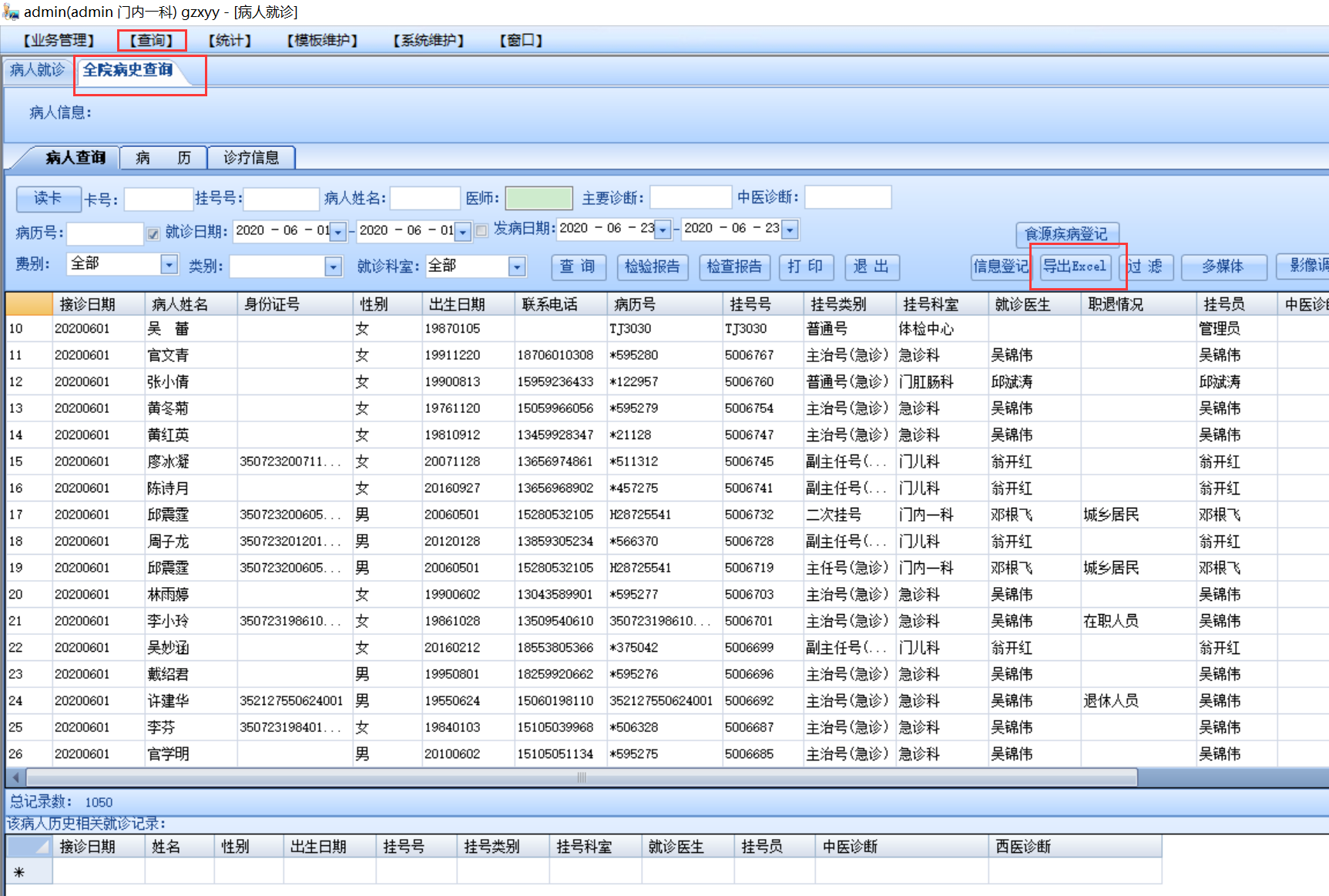Image resolution: width=1329 pixels, height=896 pixels.
Task: Toggle the 就诊日期 checkbox
Action: (x=153, y=233)
